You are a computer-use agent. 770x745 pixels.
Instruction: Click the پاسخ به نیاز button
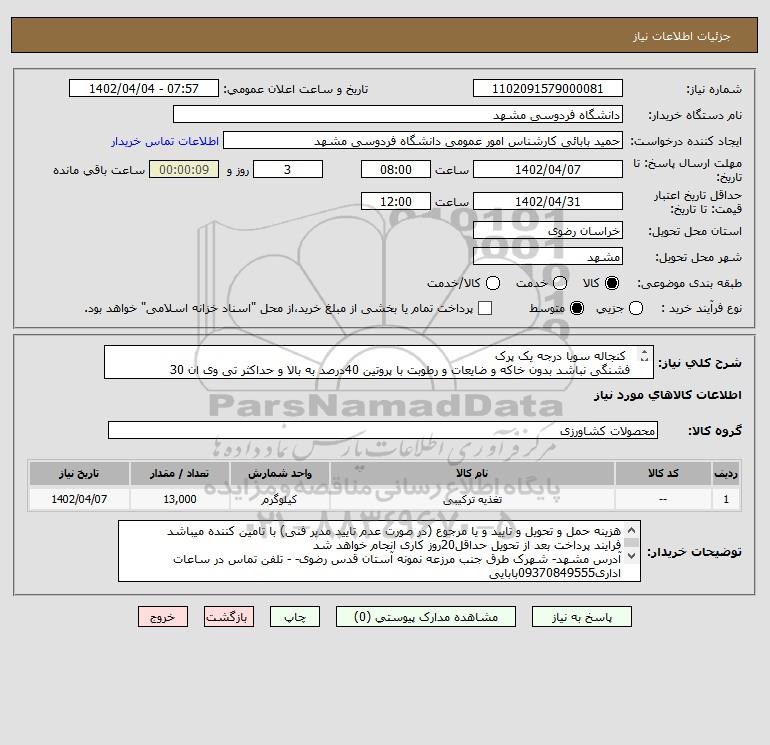tap(582, 617)
